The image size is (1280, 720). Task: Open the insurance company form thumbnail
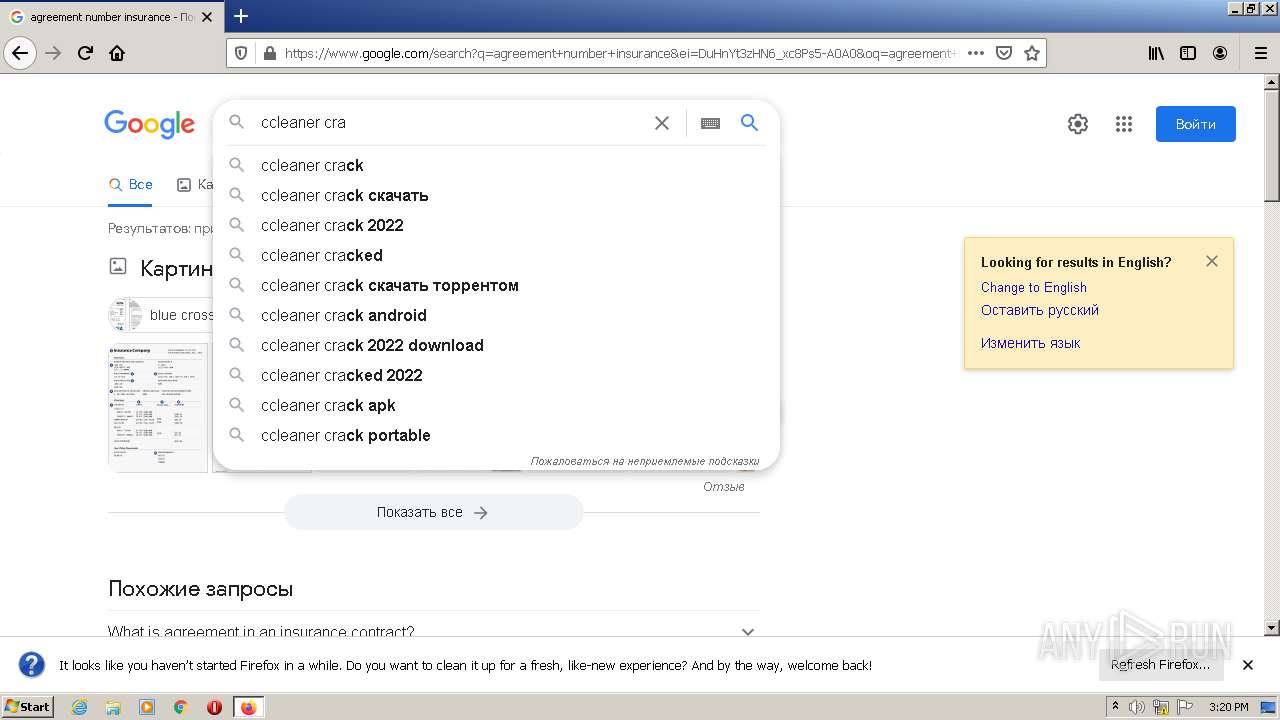tap(158, 407)
